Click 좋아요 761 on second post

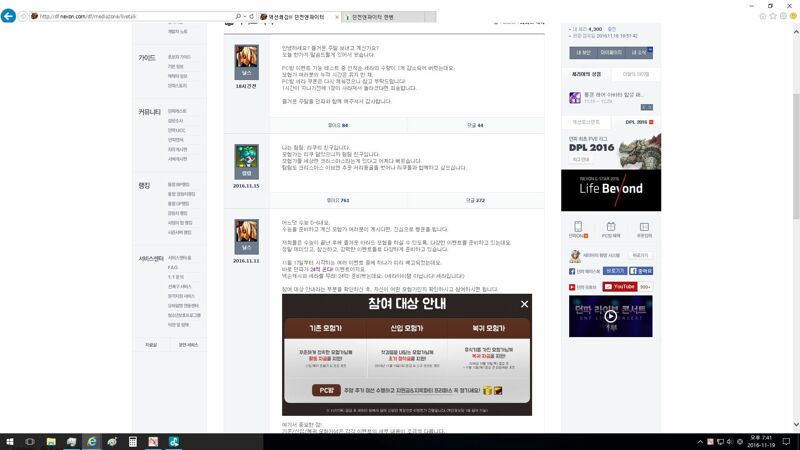(x=338, y=201)
